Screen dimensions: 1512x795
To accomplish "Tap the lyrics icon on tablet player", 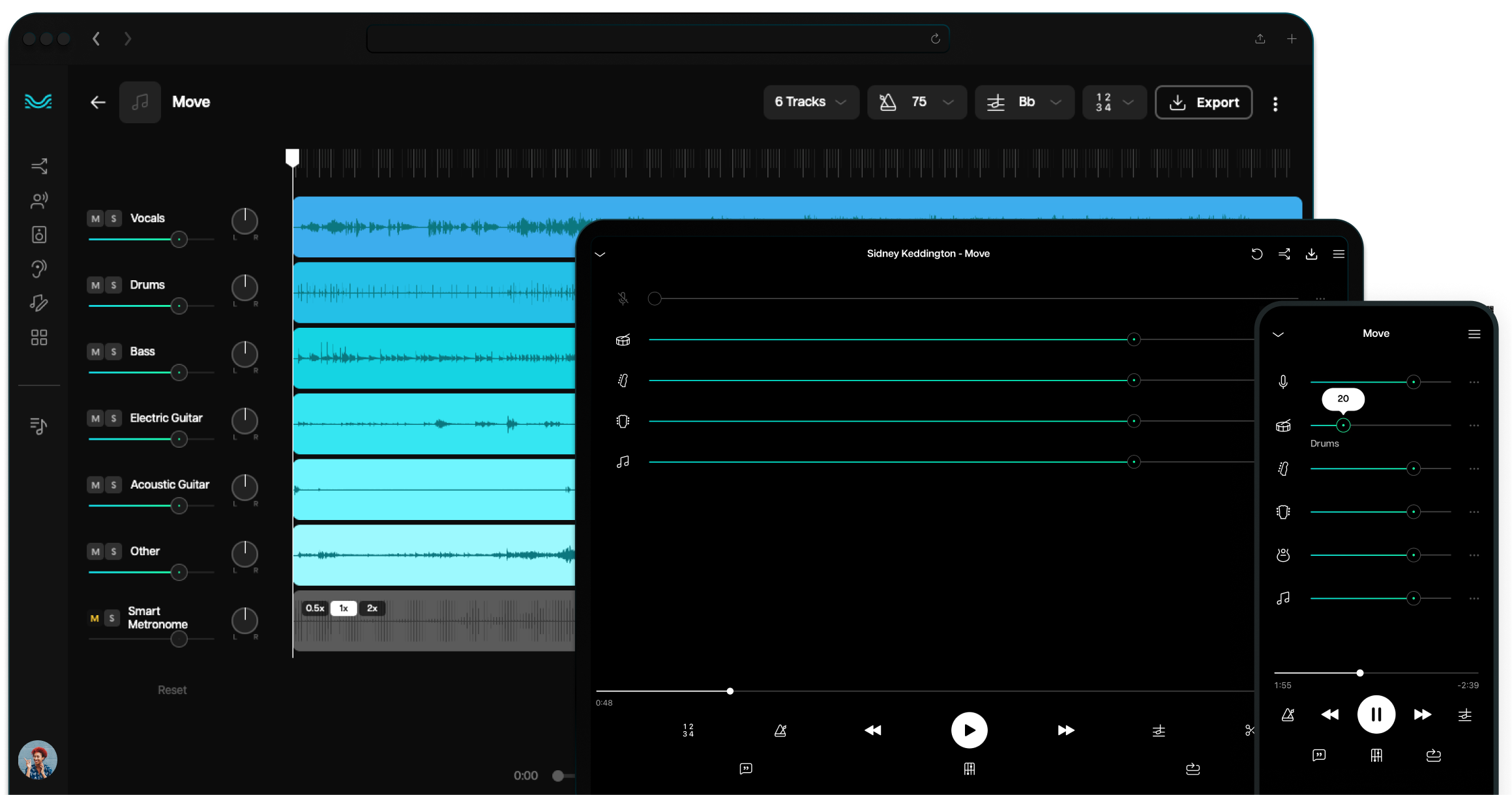I will pos(745,769).
